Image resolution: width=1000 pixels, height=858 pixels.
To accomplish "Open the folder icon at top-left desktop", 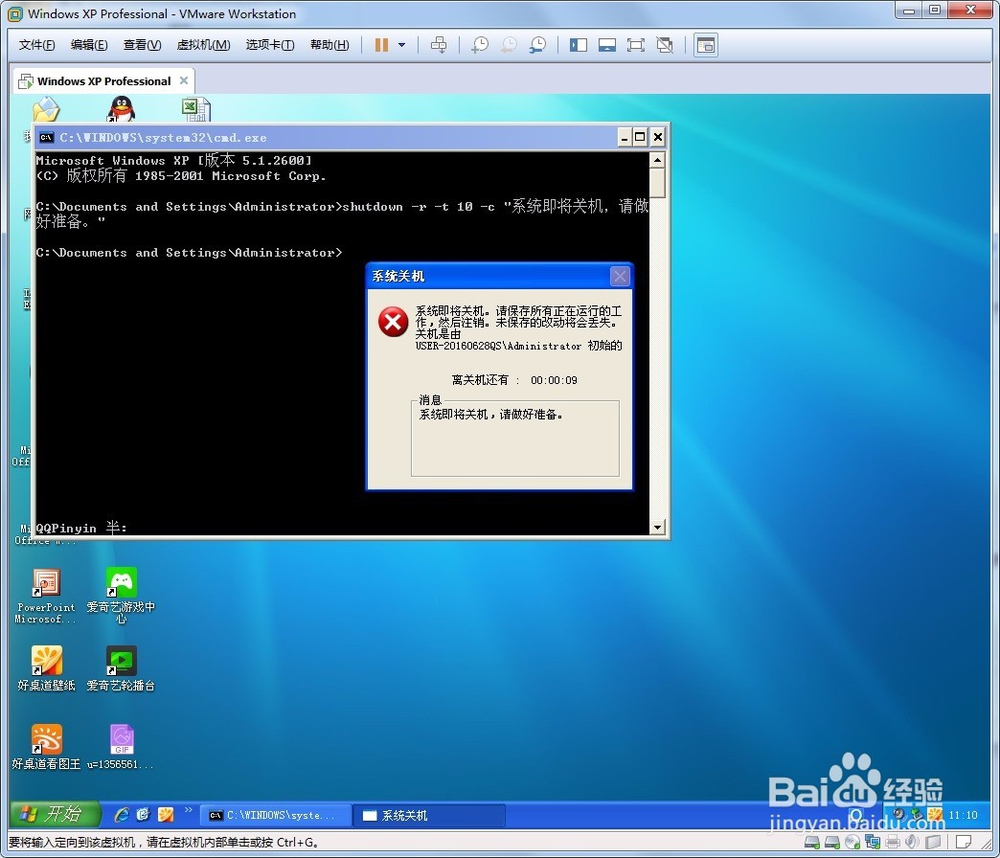I will 47,110.
